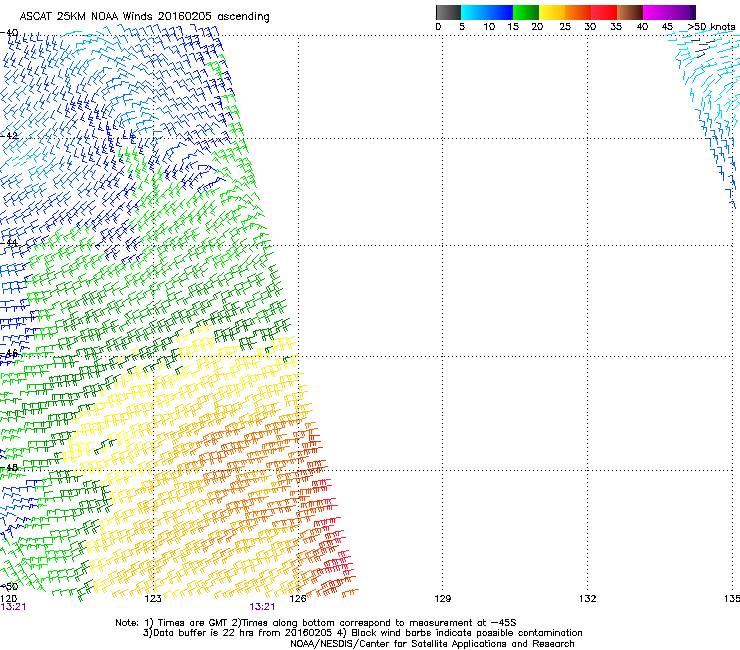740x650 pixels.
Task: Click the 'NOAA/NESDIS/Center for Satellite Applications and Research' credit
Action: coord(432,644)
